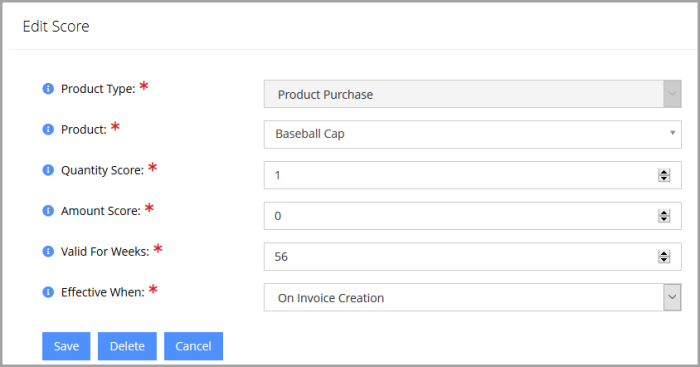Increase Amount Score with up arrow
Screen dimensions: 700x367
pyautogui.click(x=664, y=213)
